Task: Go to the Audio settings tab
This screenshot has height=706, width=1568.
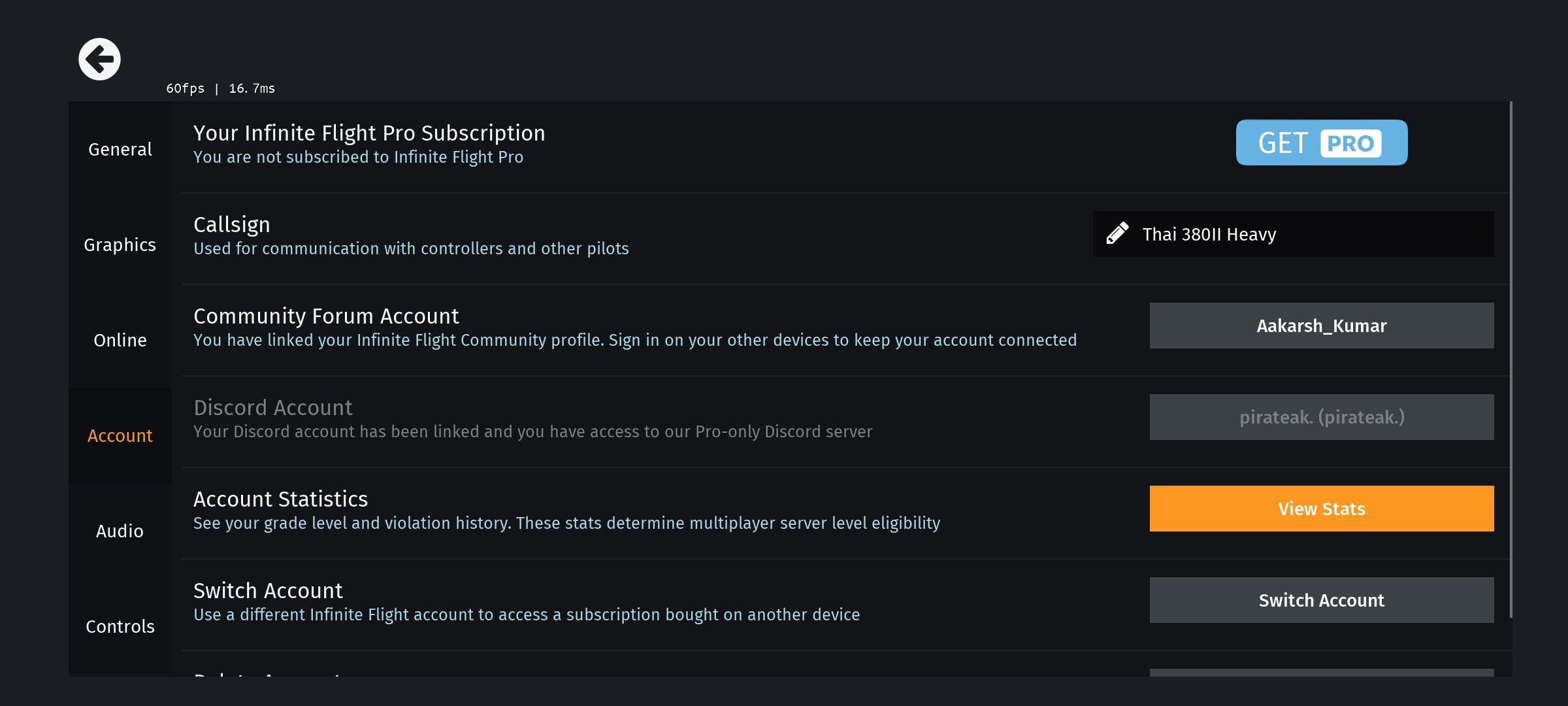Action: [120, 531]
